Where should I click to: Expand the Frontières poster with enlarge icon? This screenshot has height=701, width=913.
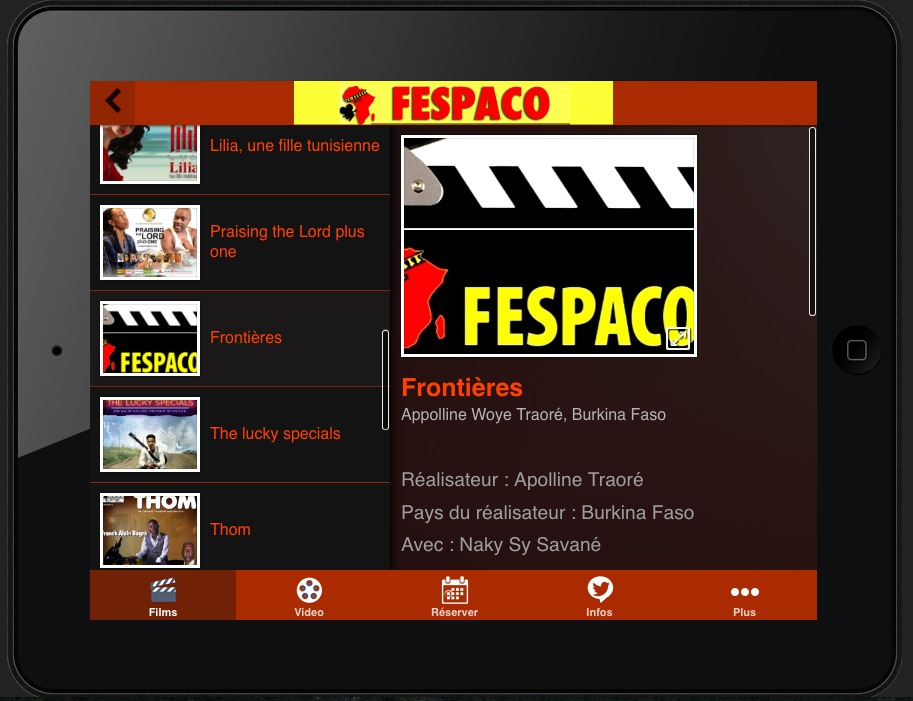(678, 339)
